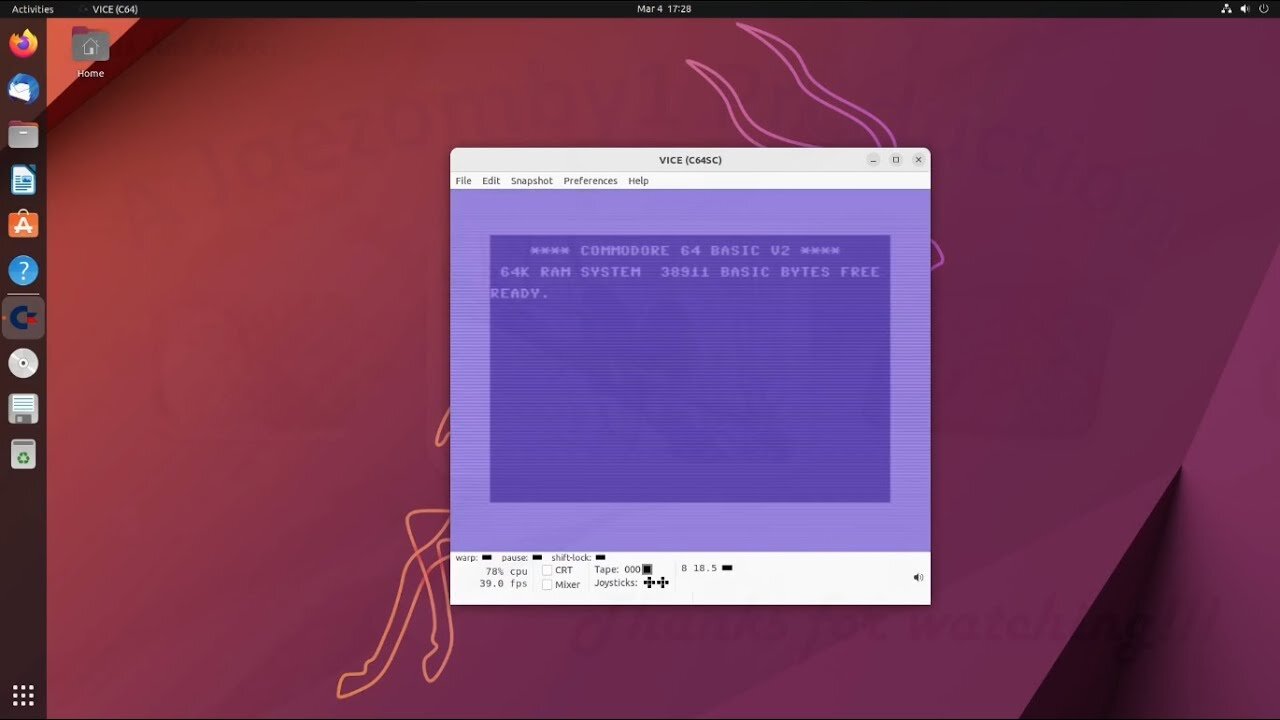The height and width of the screenshot is (720, 1280).
Task: Click the drive 8 track 18.5 text
Action: (699, 568)
